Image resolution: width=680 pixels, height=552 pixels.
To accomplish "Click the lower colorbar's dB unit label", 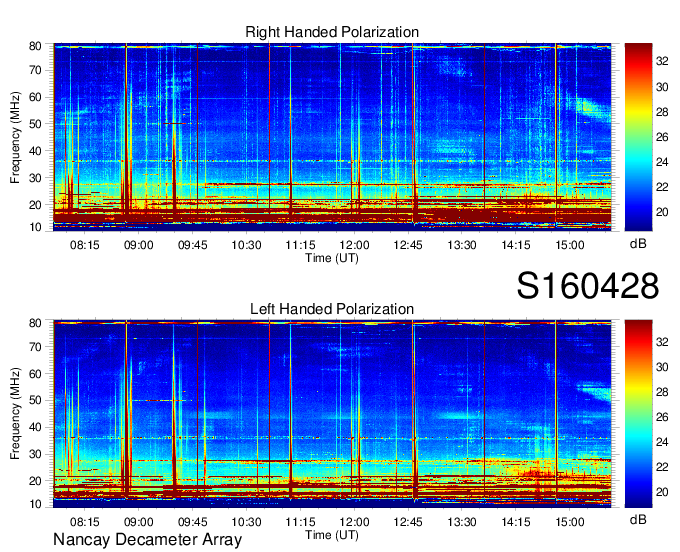I will click(638, 520).
